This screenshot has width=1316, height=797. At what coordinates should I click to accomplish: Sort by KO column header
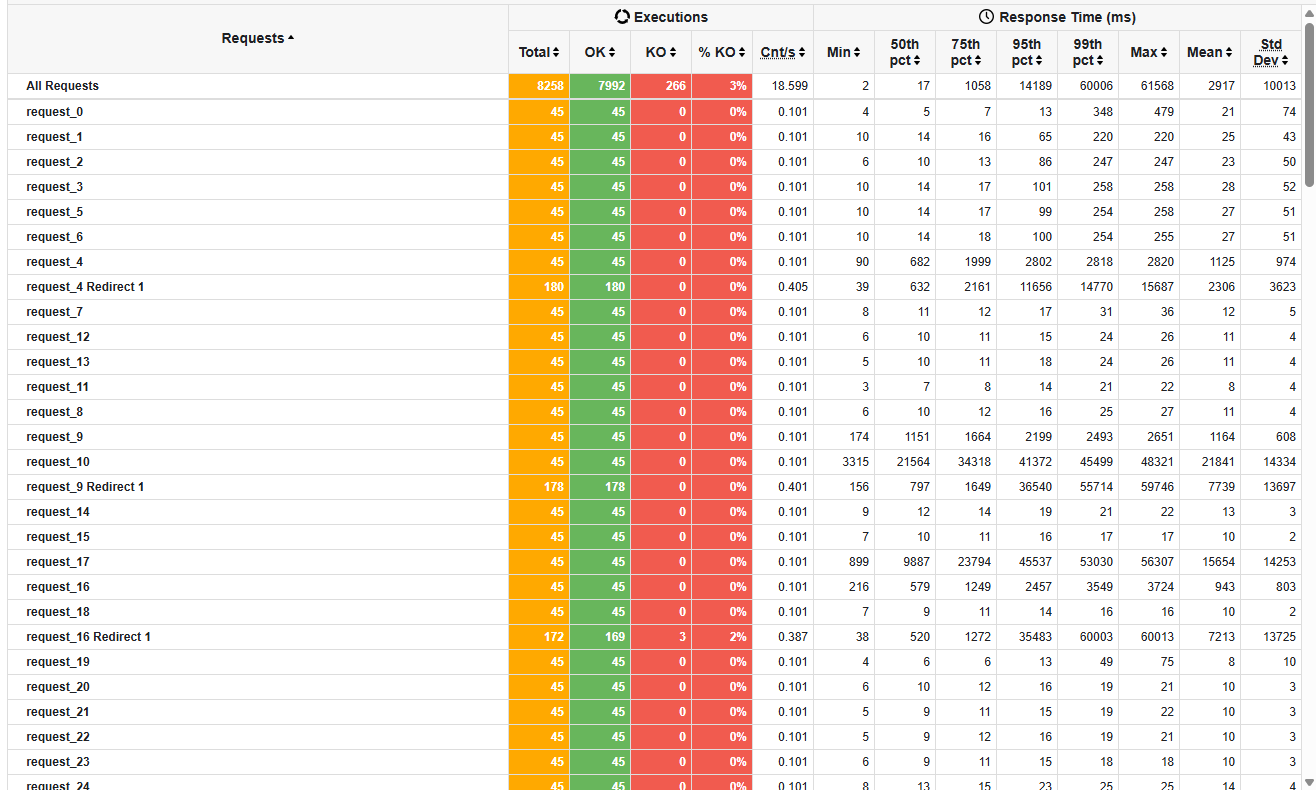(x=661, y=52)
